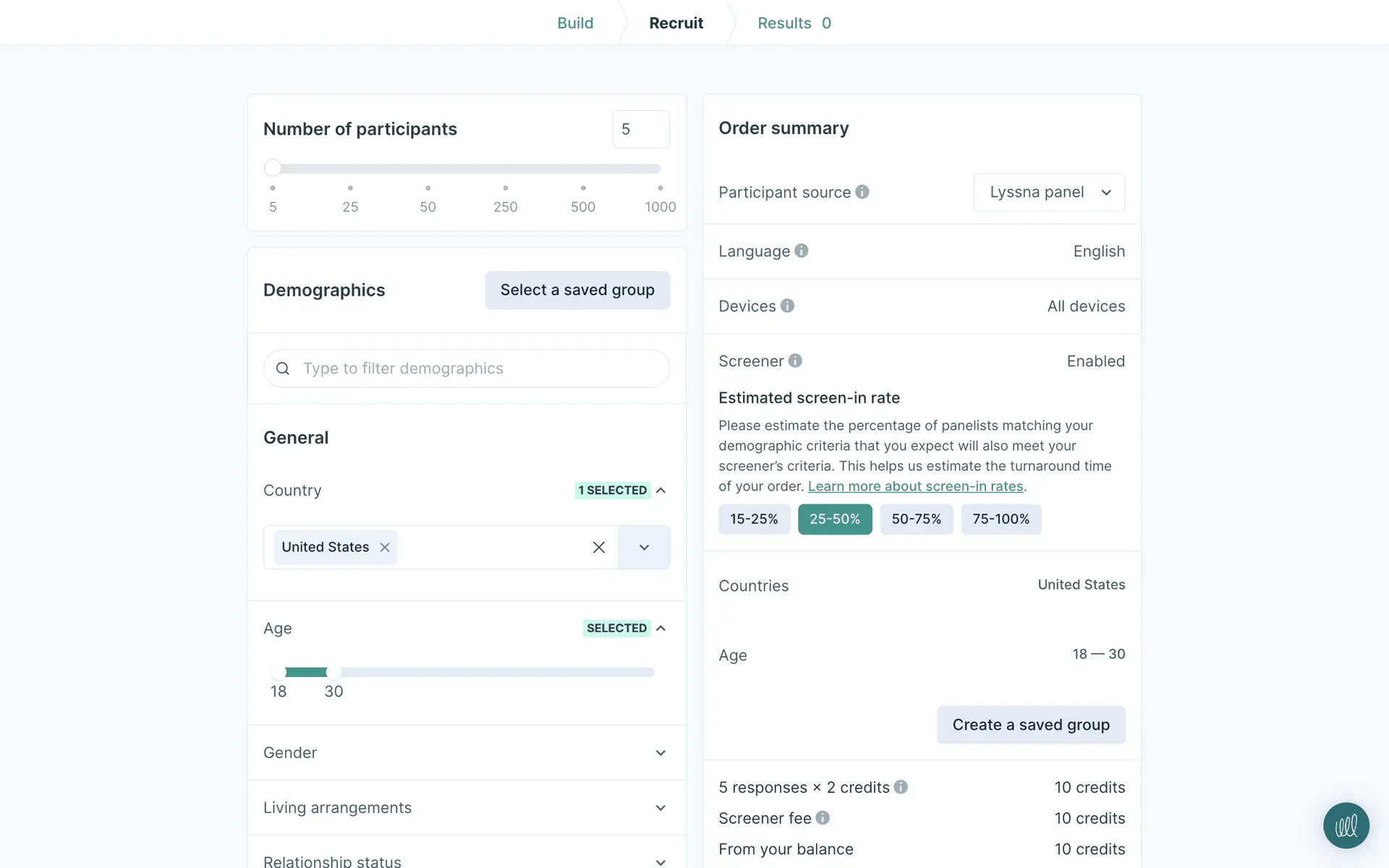Remove the United States country tag
Image resolution: width=1389 pixels, height=868 pixels.
click(385, 548)
